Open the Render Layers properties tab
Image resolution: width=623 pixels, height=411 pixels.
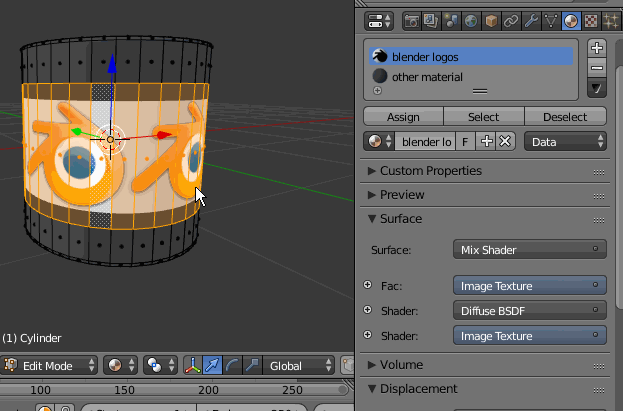[431, 21]
